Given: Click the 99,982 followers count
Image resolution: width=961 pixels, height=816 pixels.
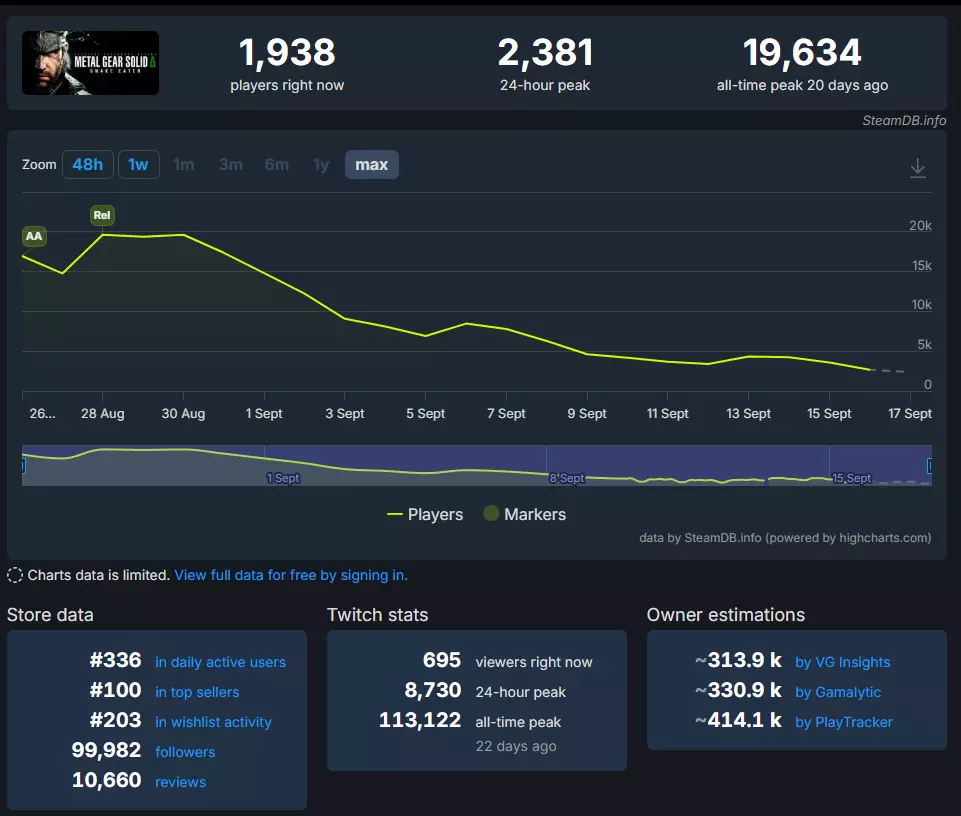Looking at the screenshot, I should [x=106, y=750].
